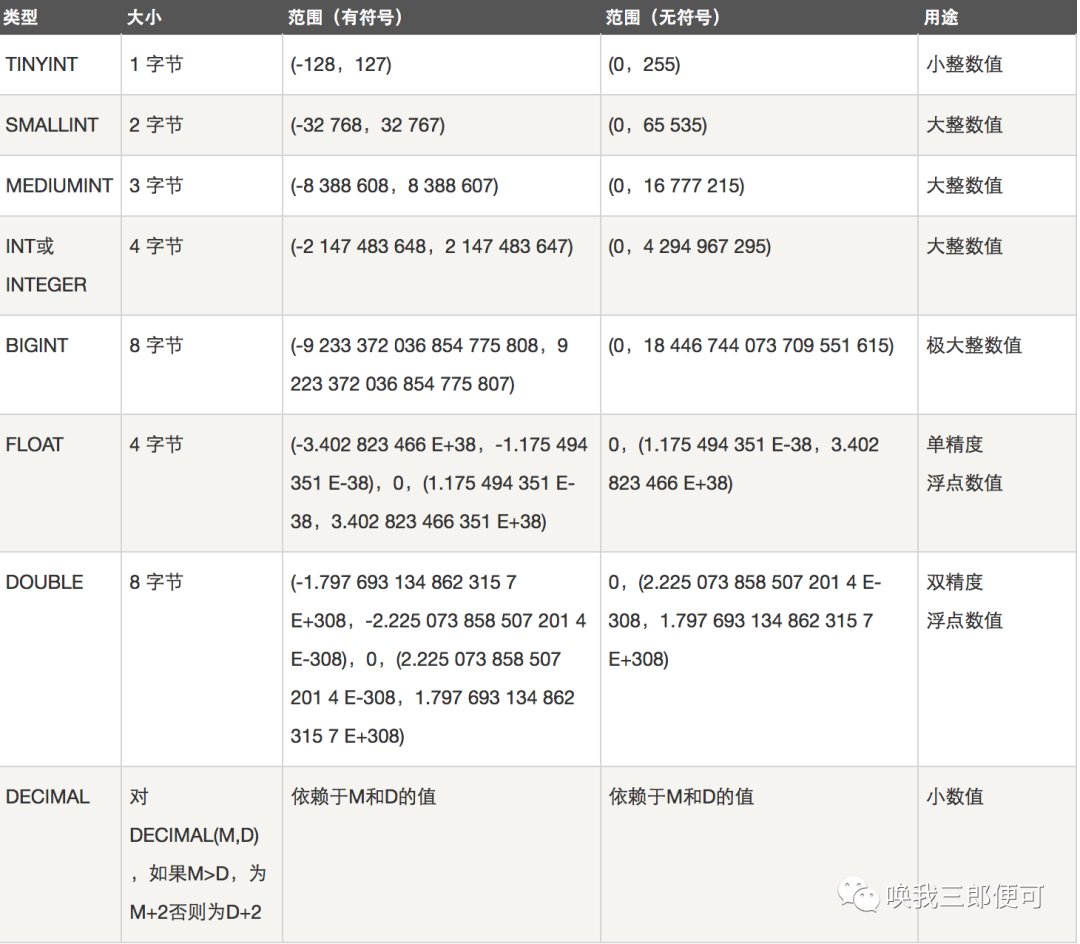Viewport: 1080px width, 944px height.
Task: Click the (-128，127) signed range
Action: 341,64
